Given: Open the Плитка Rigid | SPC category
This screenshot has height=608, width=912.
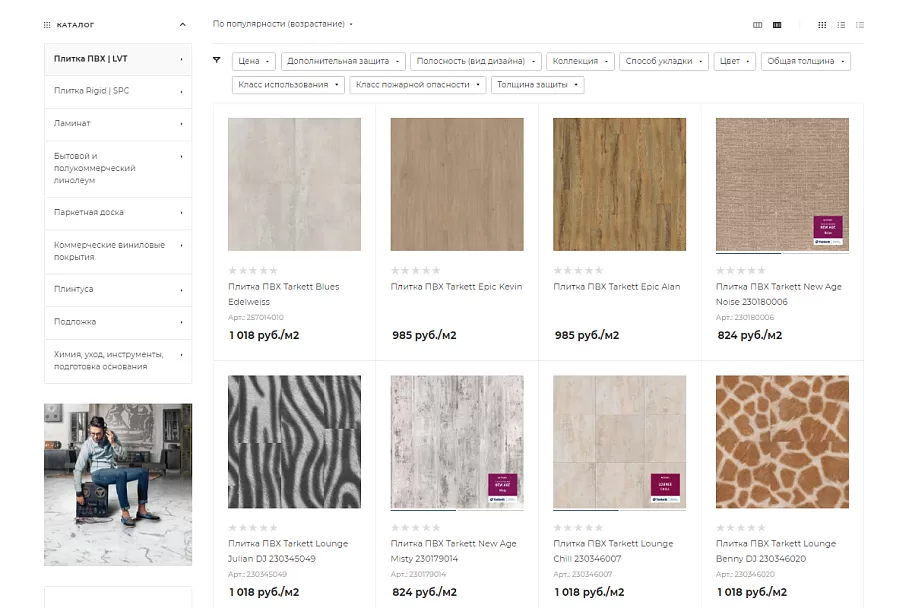Looking at the screenshot, I should 118,91.
